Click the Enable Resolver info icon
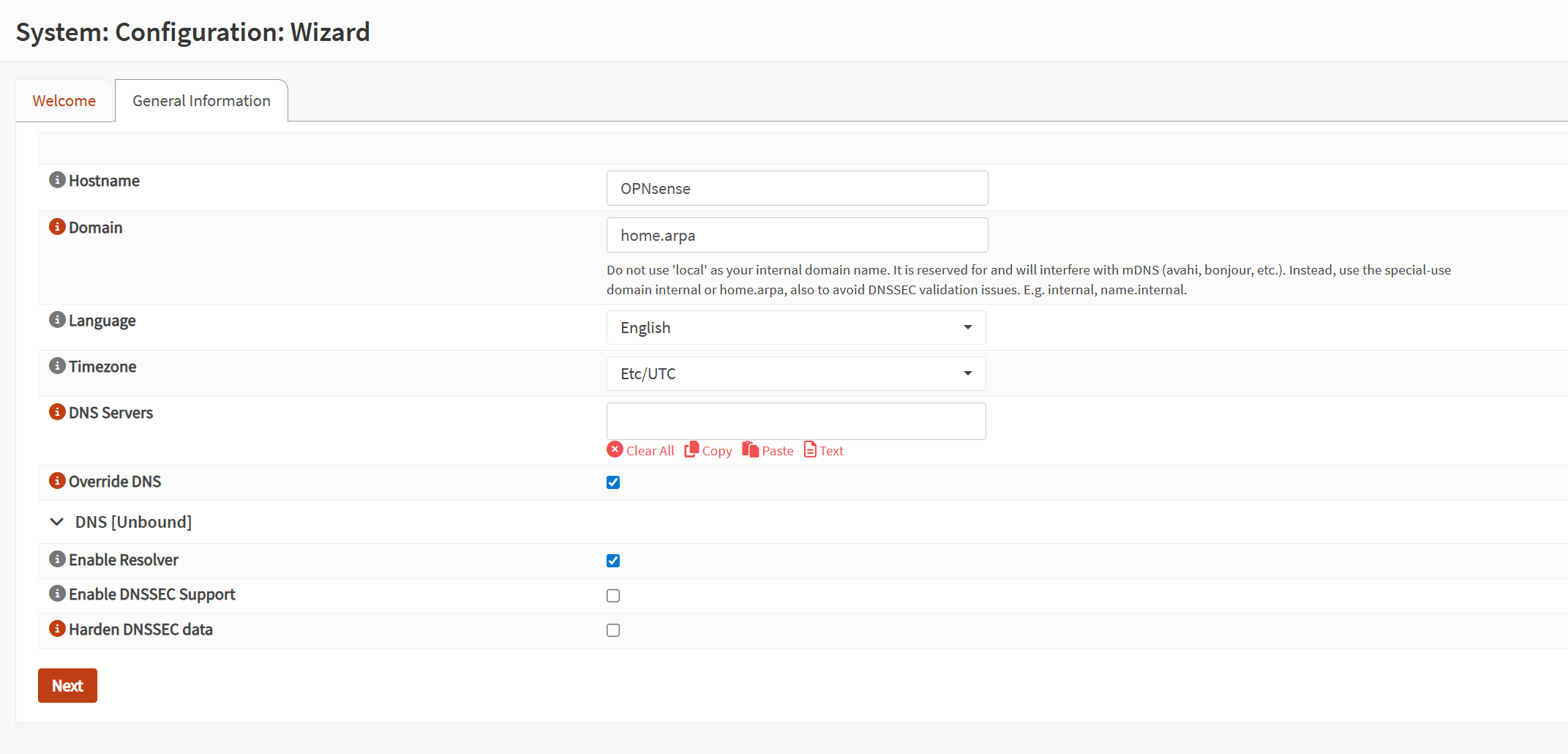 click(x=57, y=559)
